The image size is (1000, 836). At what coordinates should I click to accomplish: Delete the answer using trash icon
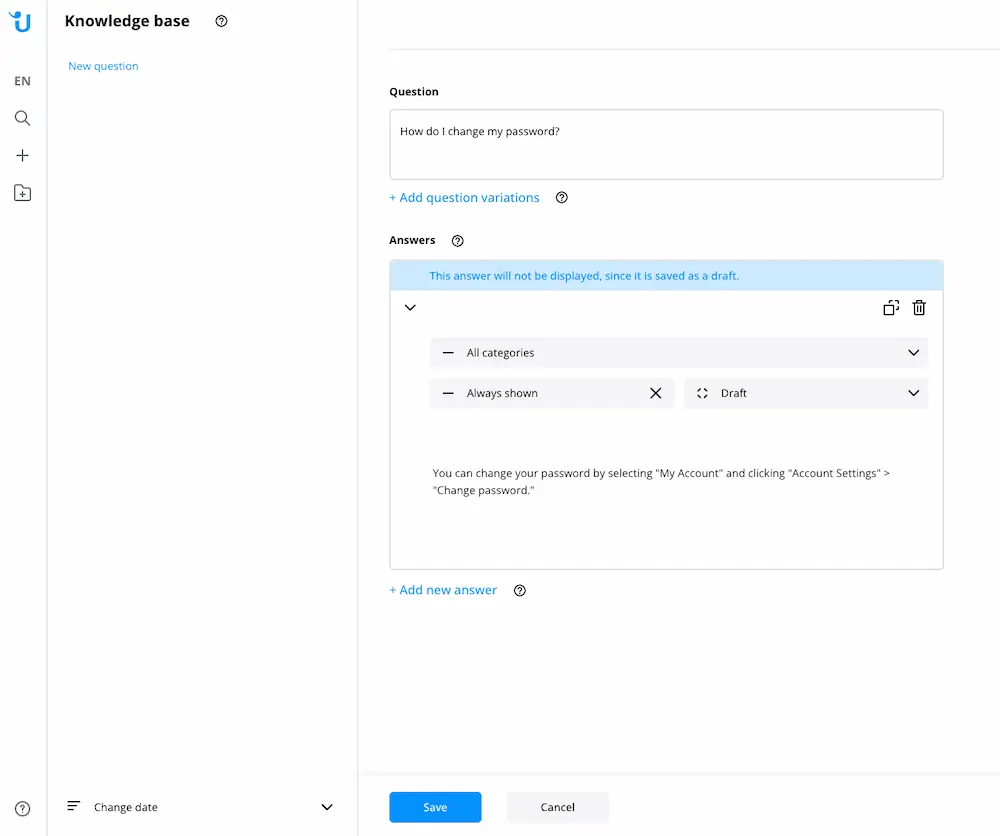tap(919, 308)
